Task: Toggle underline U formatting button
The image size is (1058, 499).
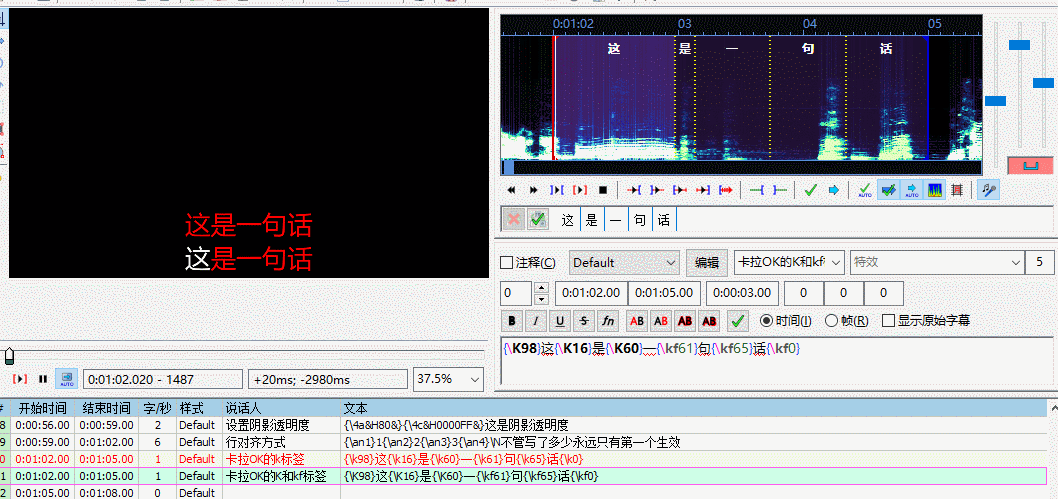Action: coord(559,321)
